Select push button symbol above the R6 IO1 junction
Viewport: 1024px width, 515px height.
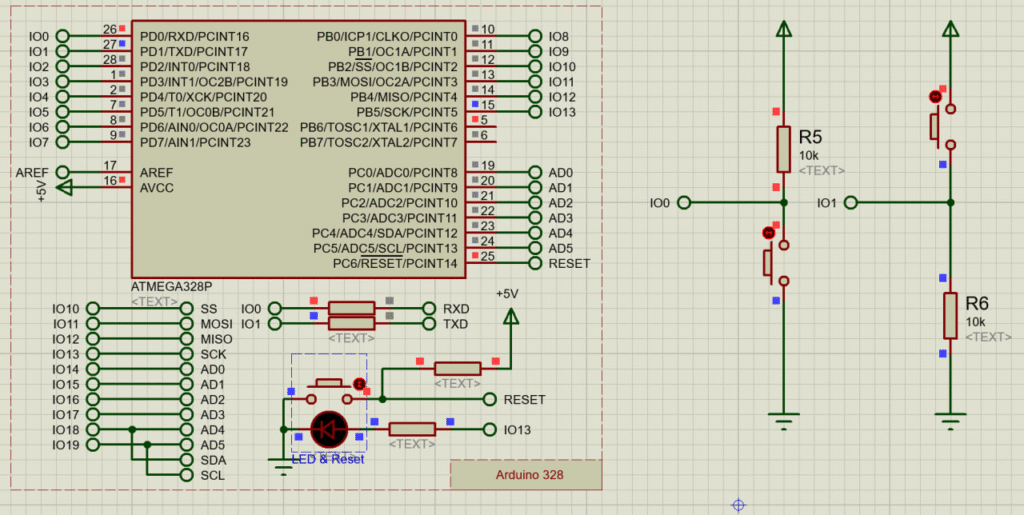(x=942, y=127)
